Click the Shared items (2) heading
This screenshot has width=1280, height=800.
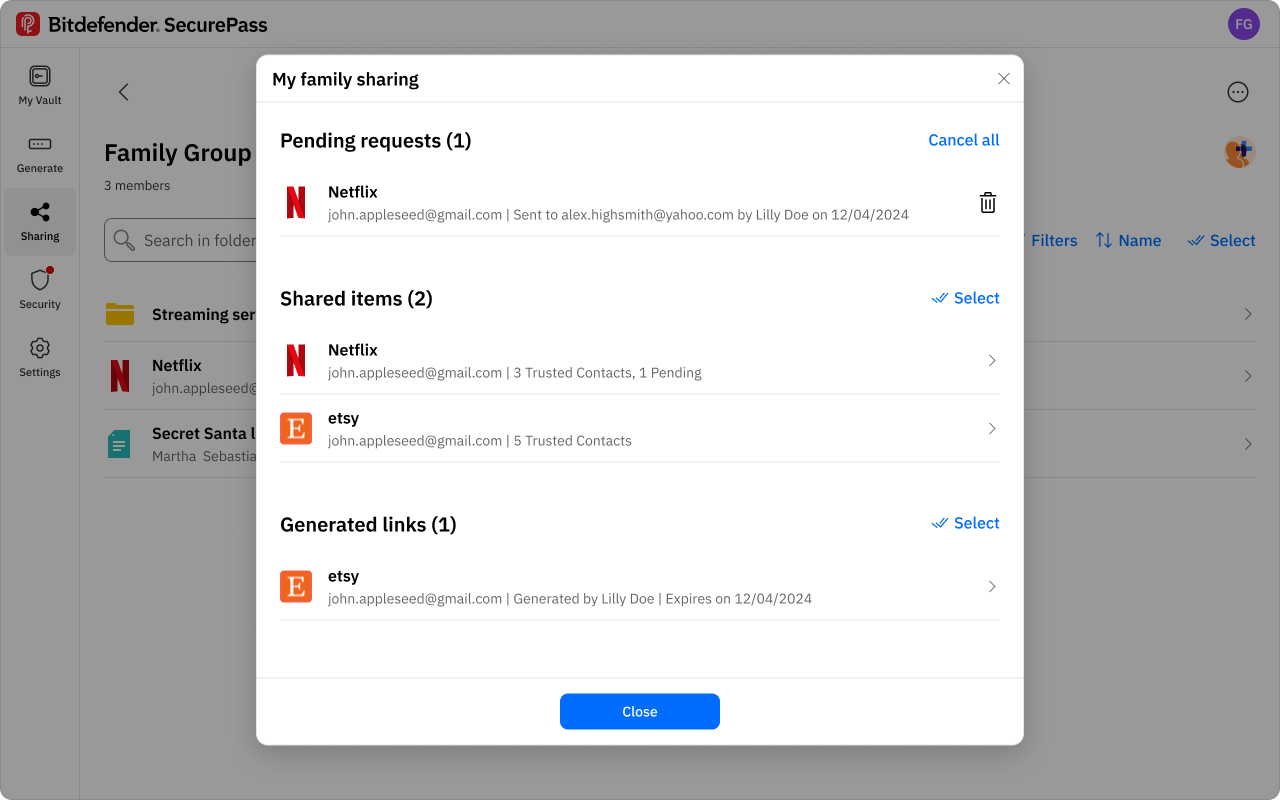click(356, 299)
